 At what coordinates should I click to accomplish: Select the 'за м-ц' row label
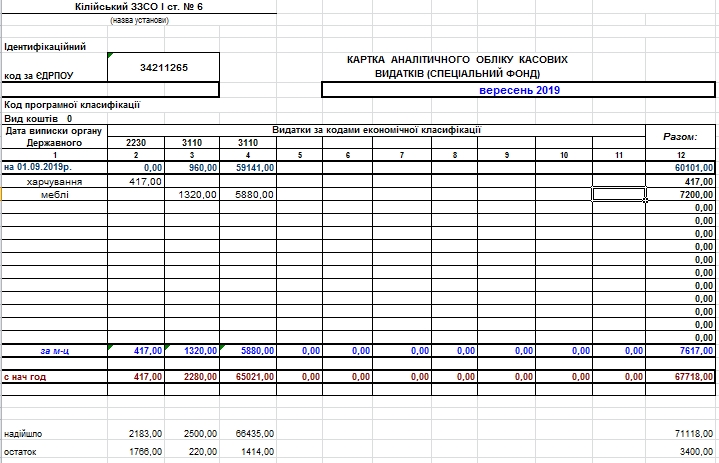[x=55, y=351]
